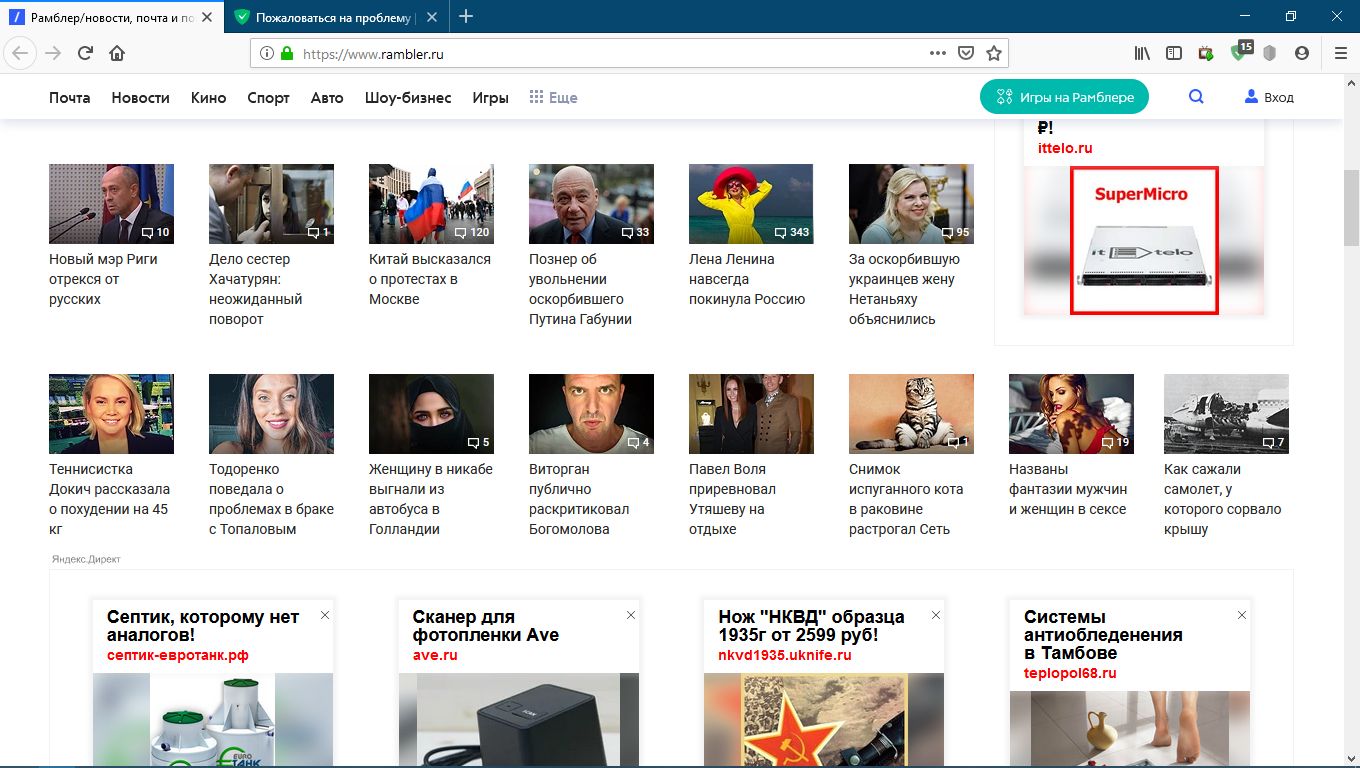Reload the current page
This screenshot has width=1360, height=768.
(x=85, y=53)
